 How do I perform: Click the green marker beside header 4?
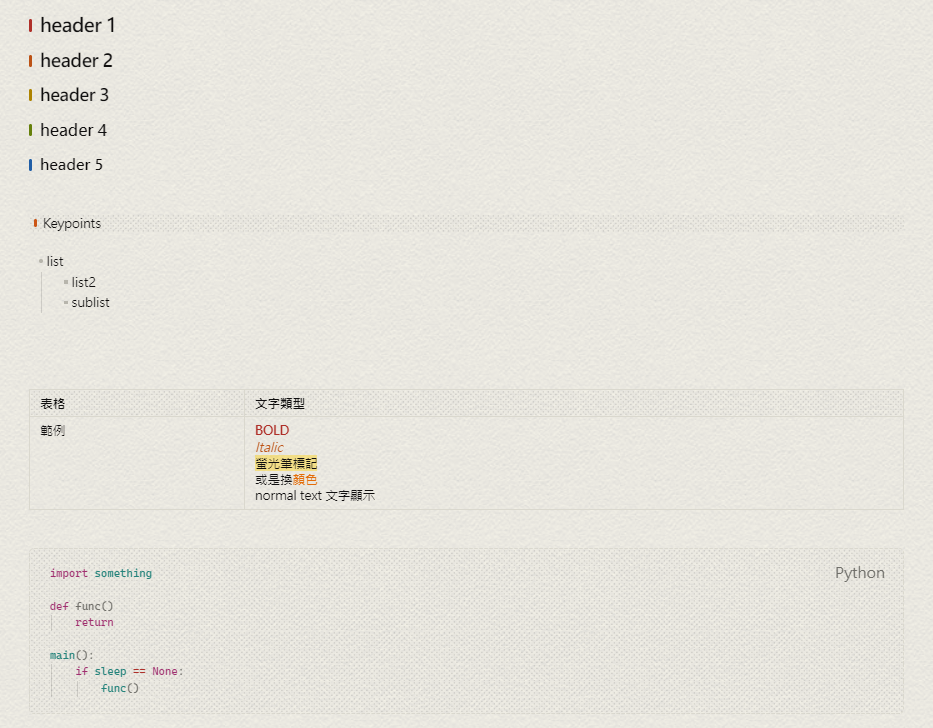pos(31,129)
